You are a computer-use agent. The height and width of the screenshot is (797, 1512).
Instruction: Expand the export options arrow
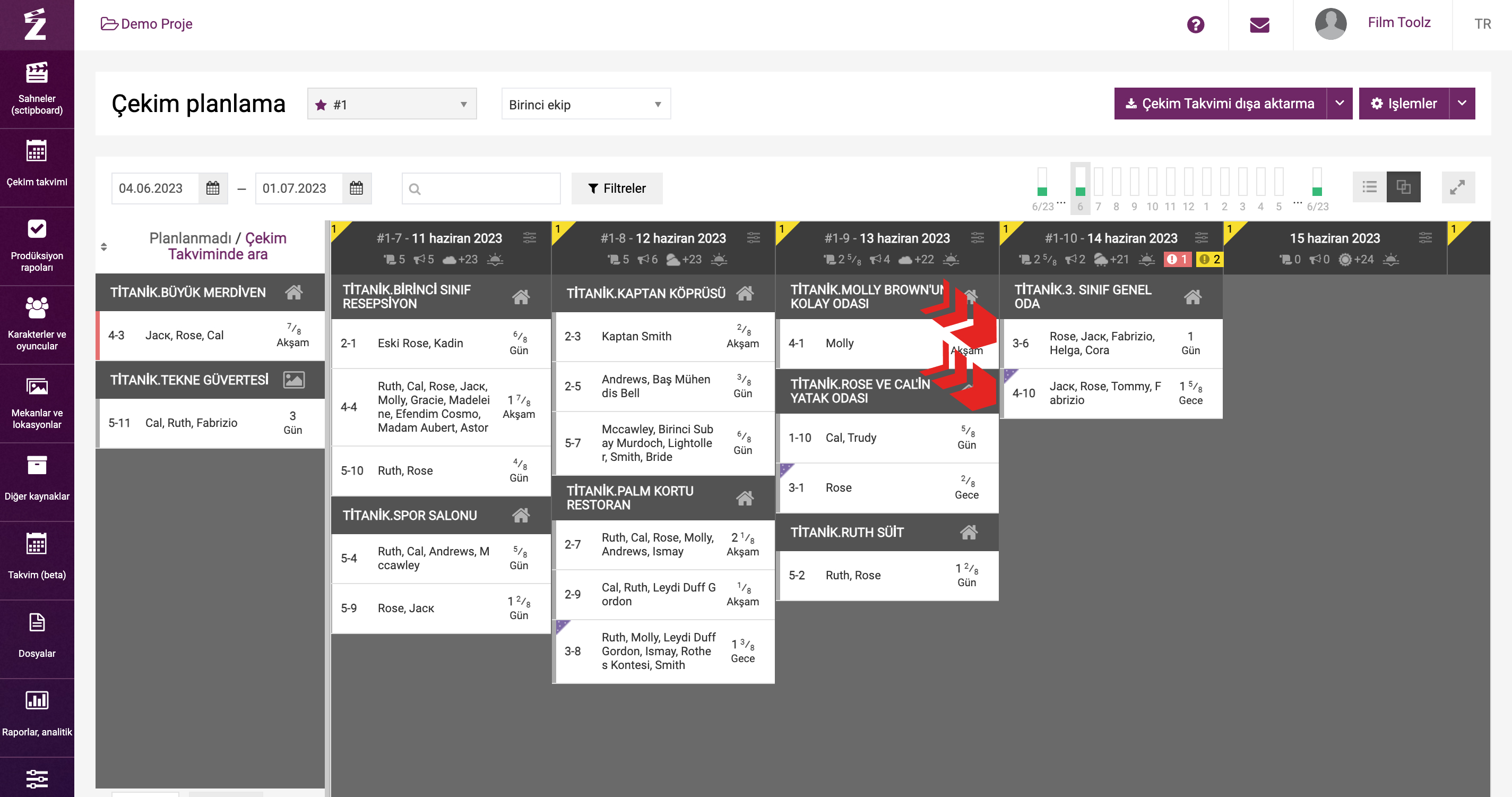point(1340,104)
